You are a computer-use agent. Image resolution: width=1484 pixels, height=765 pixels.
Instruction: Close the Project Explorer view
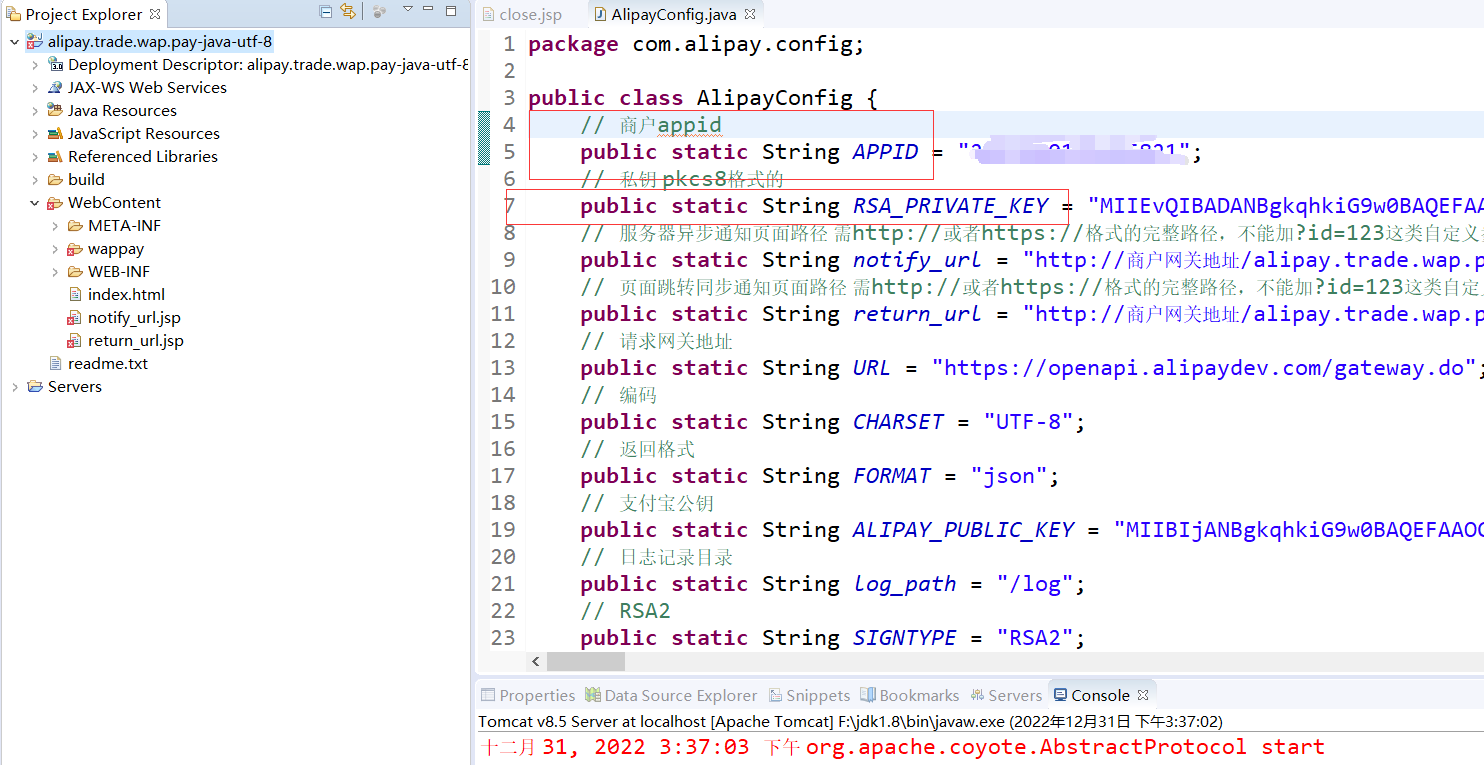pyautogui.click(x=155, y=14)
